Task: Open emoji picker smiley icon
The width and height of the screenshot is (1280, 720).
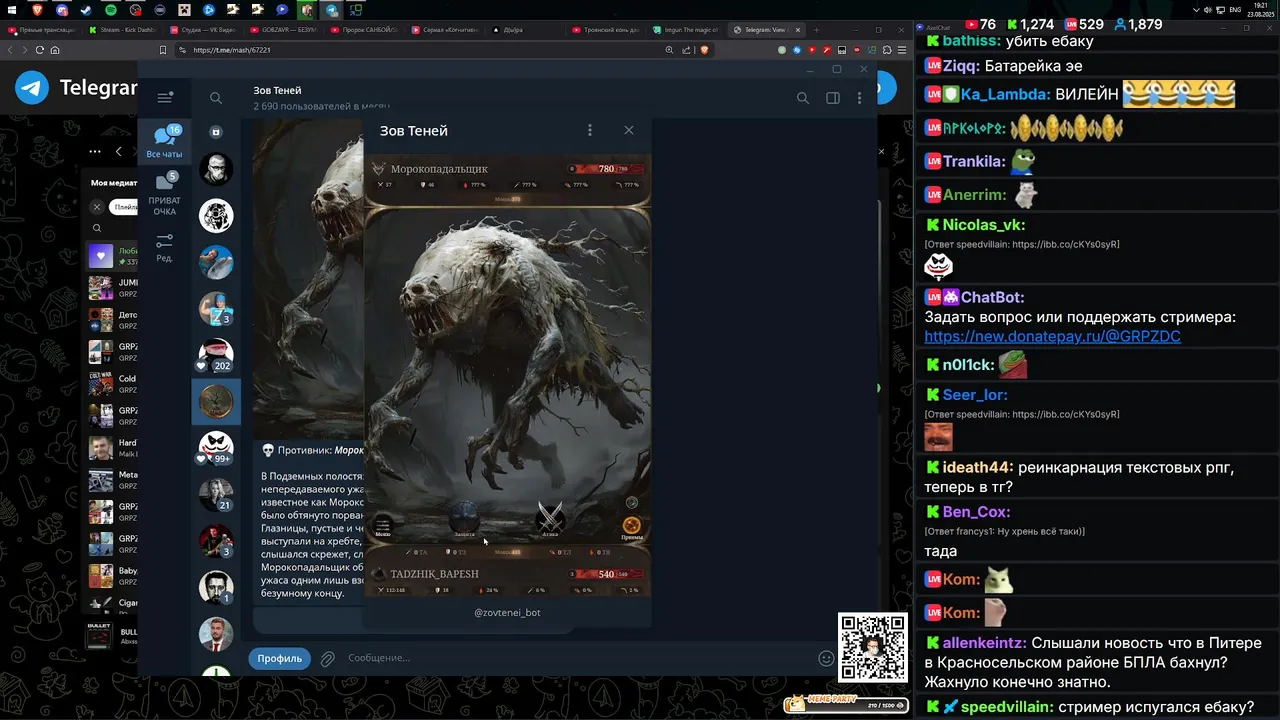Action: tap(826, 658)
